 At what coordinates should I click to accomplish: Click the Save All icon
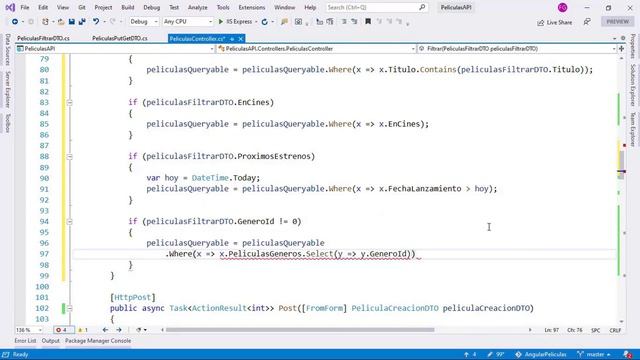(82, 22)
